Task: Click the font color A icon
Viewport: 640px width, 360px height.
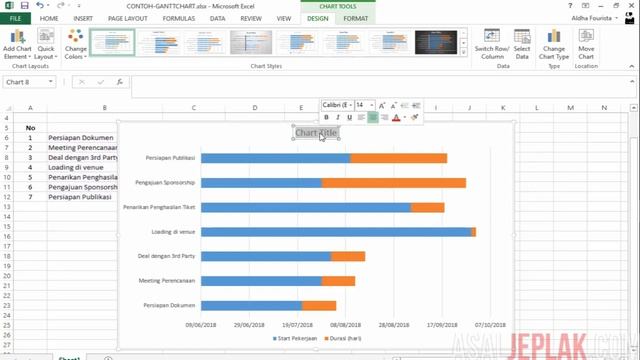Action: (396, 118)
